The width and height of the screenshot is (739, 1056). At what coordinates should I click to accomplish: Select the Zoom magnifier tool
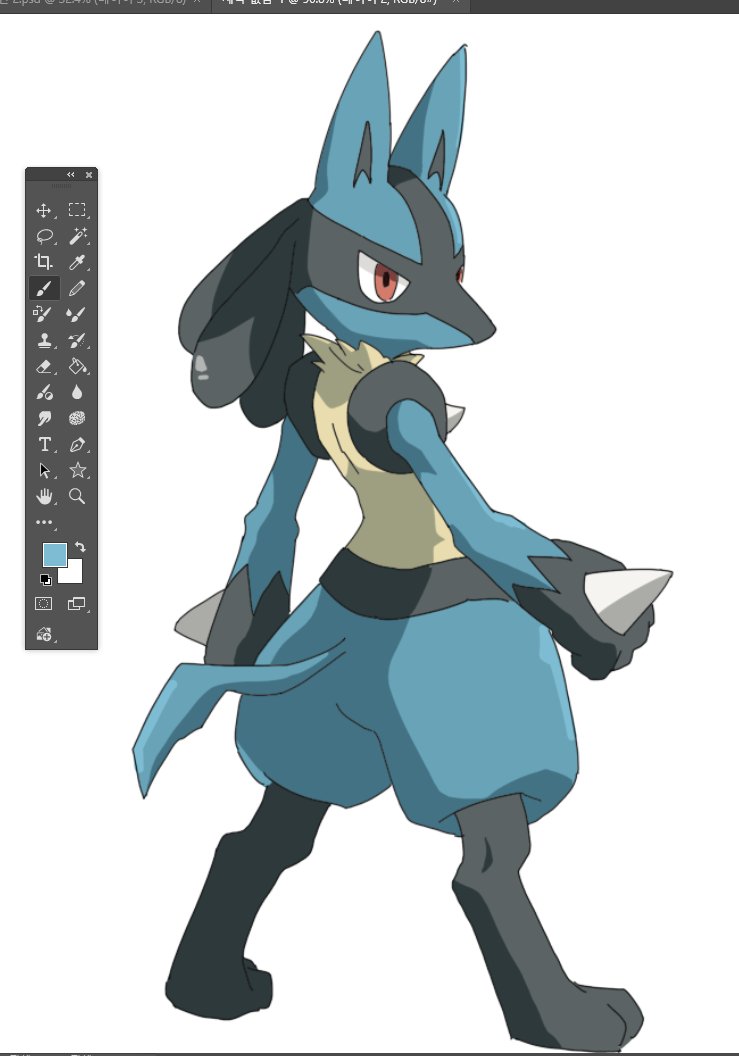click(77, 496)
